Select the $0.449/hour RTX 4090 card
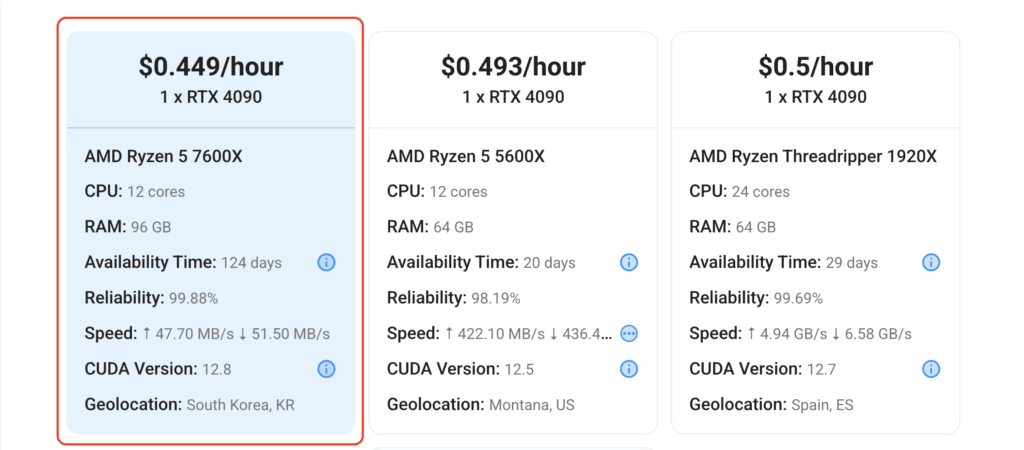This screenshot has width=1024, height=450. pyautogui.click(x=211, y=233)
